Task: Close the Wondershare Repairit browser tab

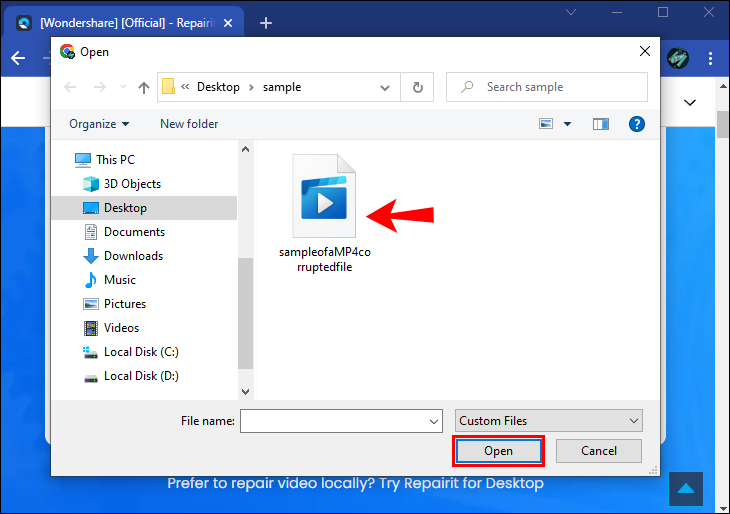Action: coord(228,23)
